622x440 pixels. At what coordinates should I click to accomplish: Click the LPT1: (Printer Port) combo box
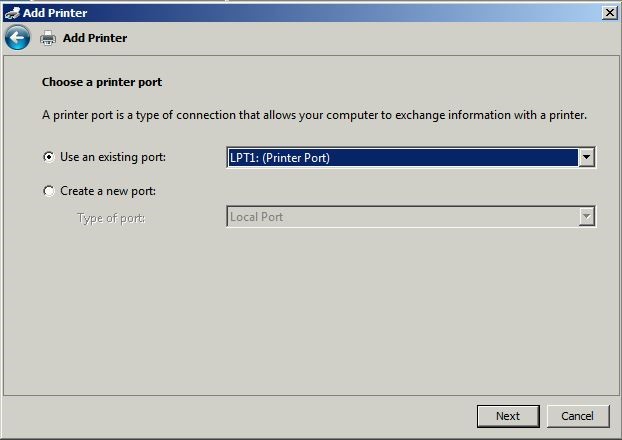(x=411, y=158)
